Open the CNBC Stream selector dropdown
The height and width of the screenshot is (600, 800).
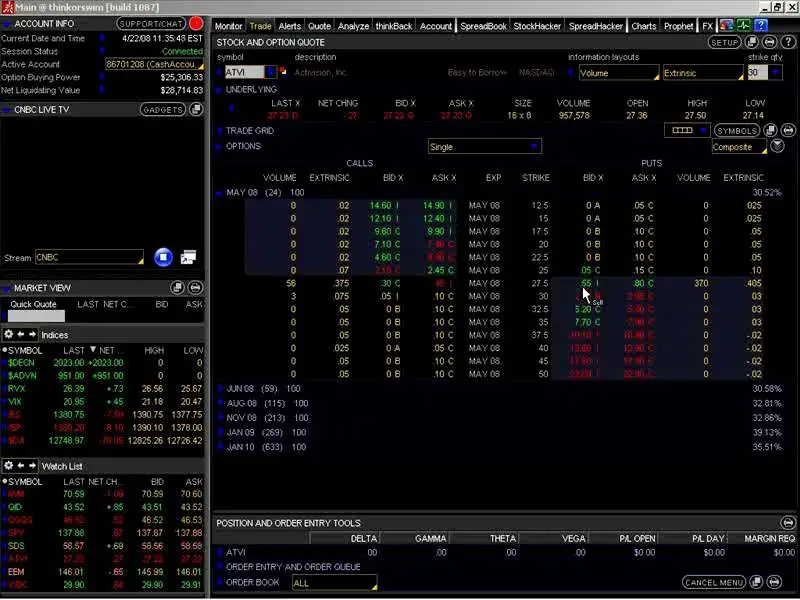89,257
